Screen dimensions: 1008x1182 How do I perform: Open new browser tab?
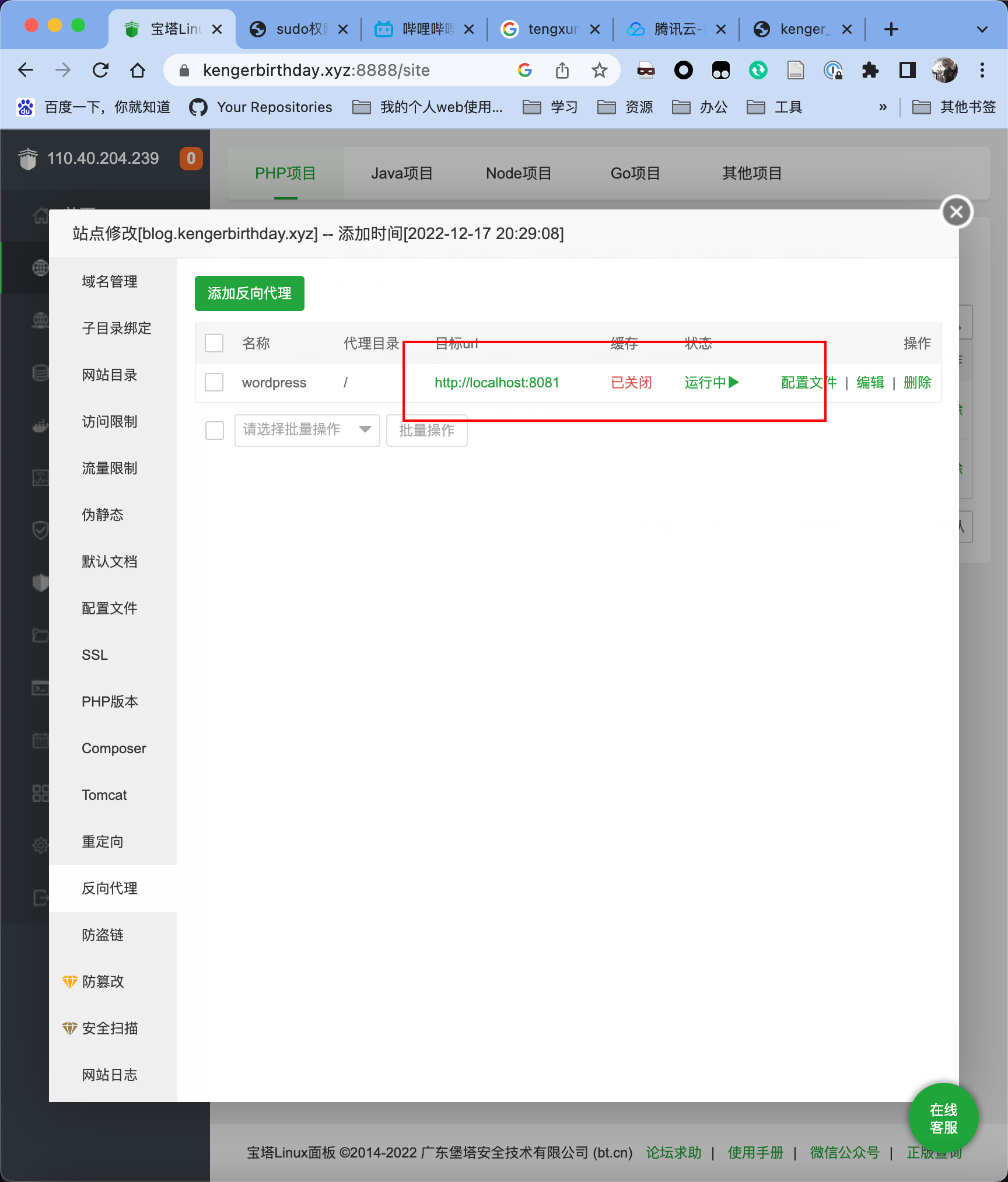coord(891,29)
